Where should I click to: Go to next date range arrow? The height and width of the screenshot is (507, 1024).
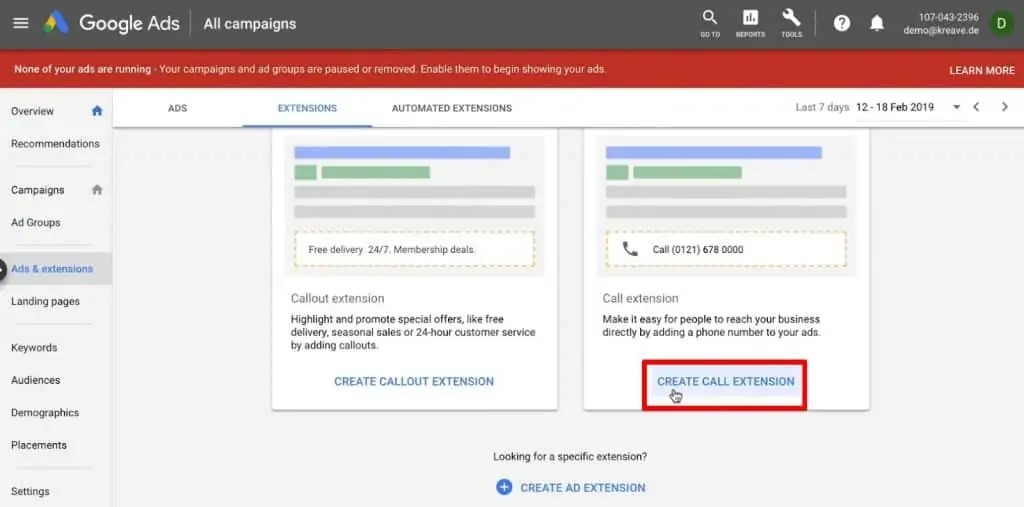(x=1004, y=107)
